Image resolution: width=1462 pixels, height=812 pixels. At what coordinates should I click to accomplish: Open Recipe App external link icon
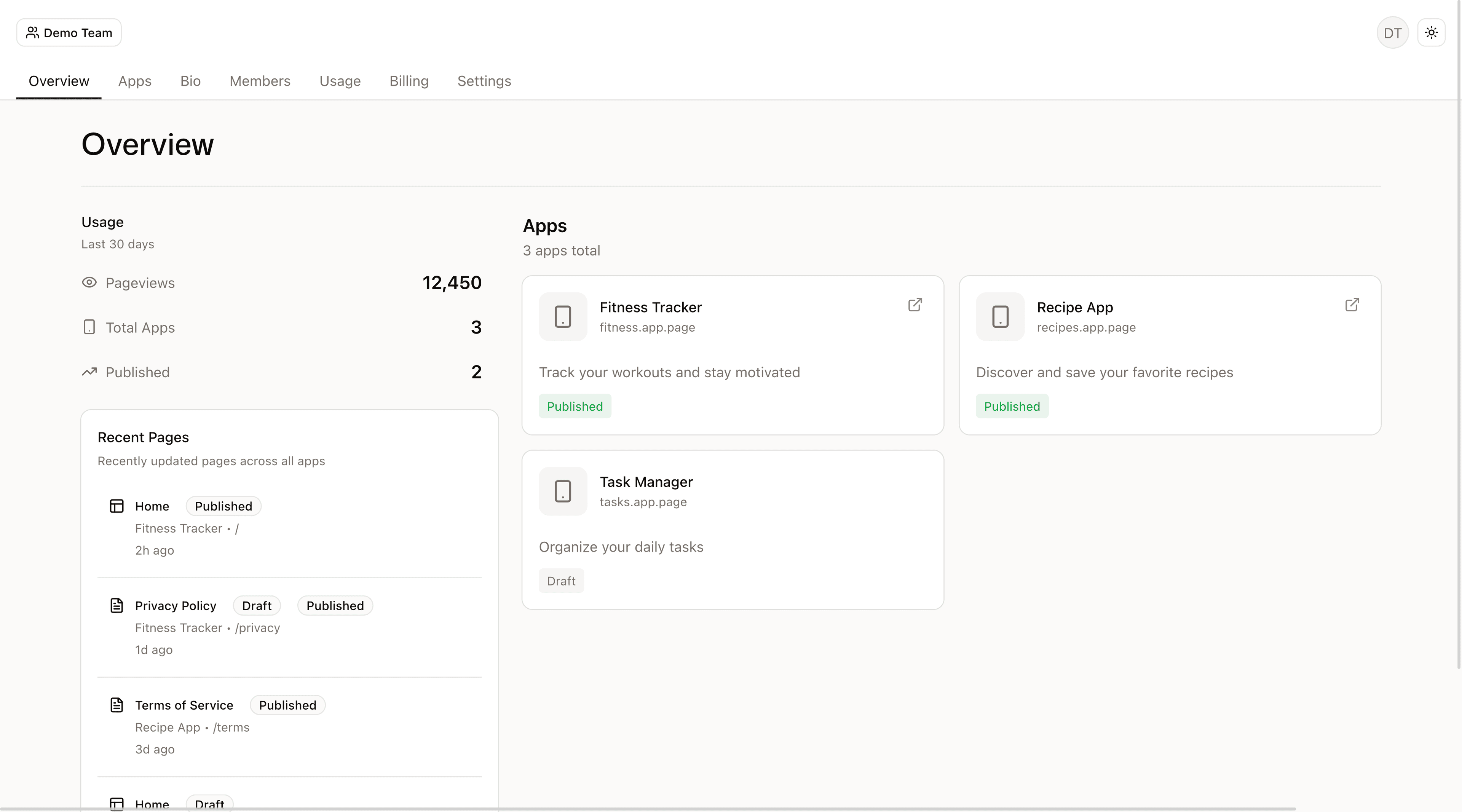click(x=1352, y=305)
